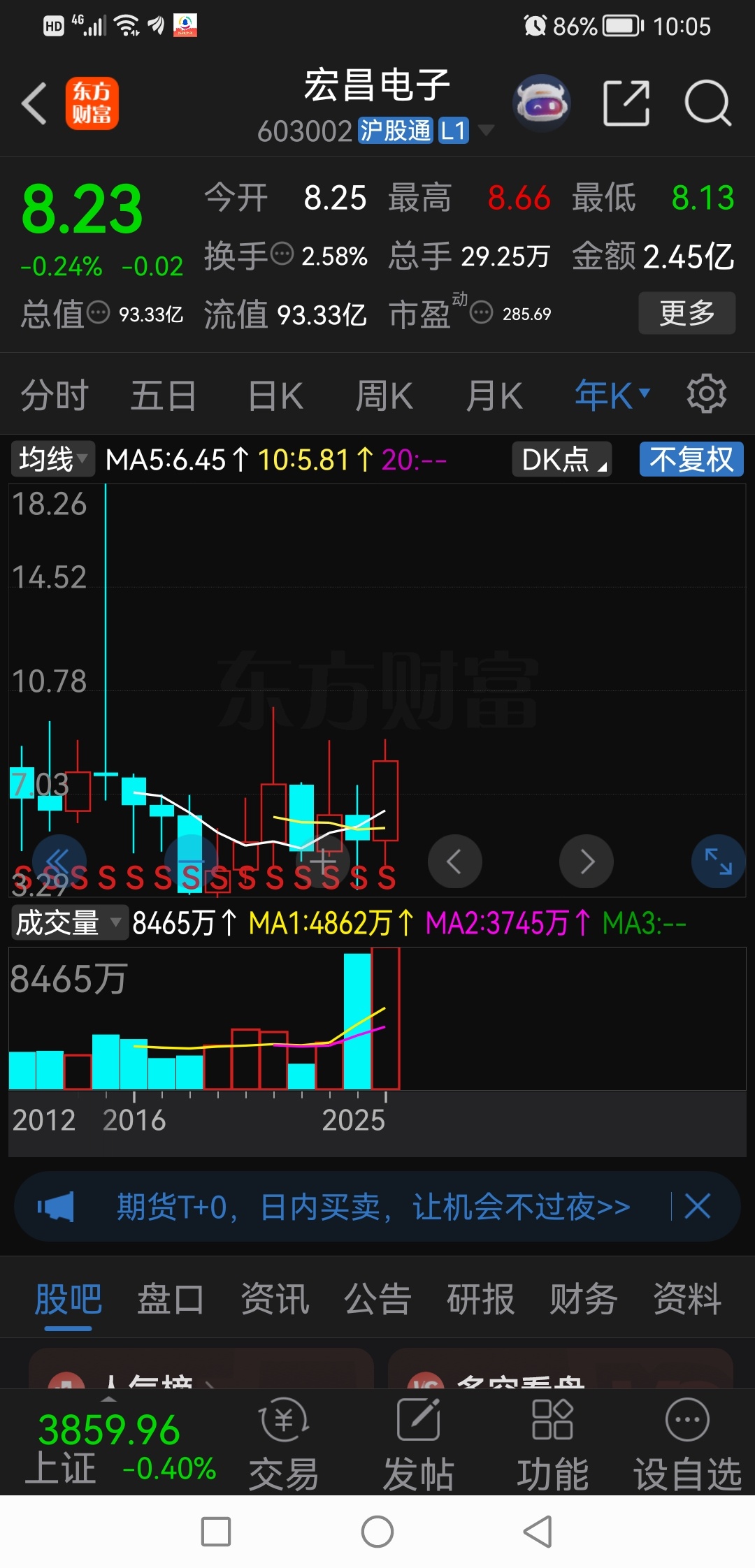The width and height of the screenshot is (755, 1568).
Task: Select the 资料 tab
Action: (x=687, y=1300)
